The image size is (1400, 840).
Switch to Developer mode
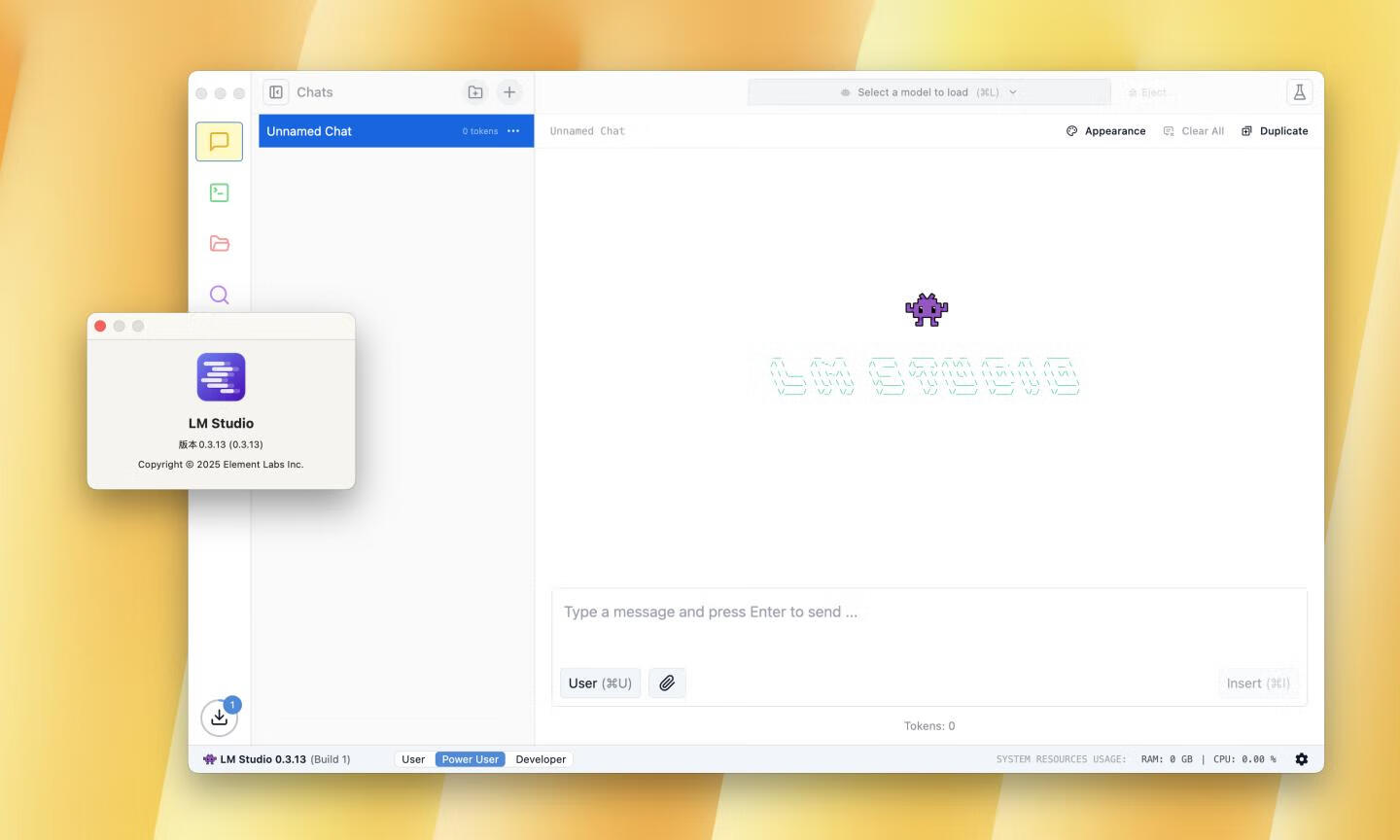click(541, 759)
